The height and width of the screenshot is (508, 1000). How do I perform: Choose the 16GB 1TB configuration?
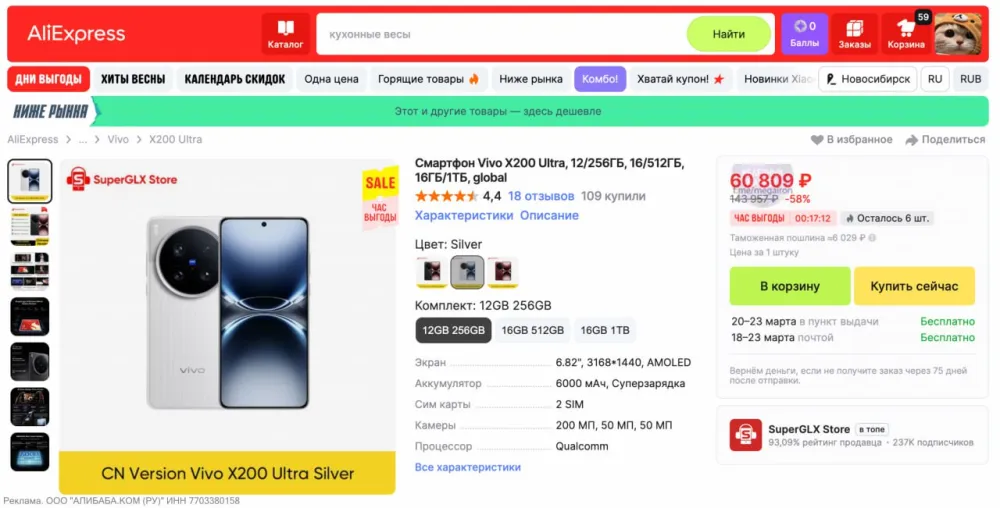coord(605,330)
